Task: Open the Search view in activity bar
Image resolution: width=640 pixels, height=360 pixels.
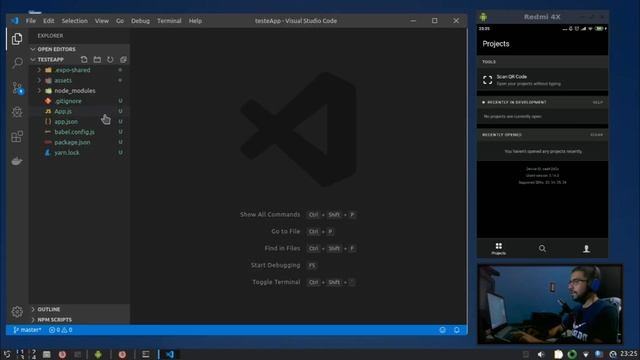Action: point(17,63)
